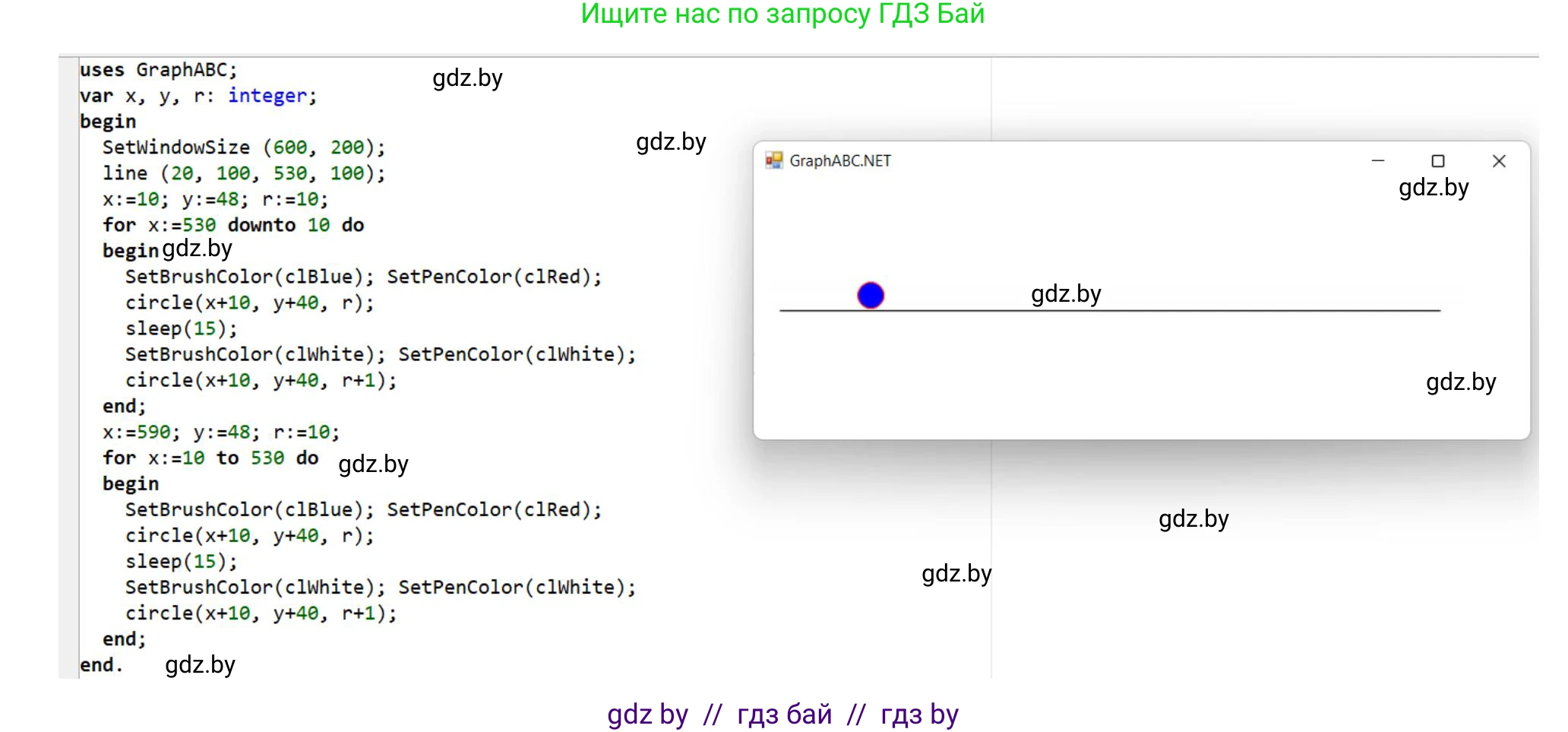
Task: Click the 'line (20, 100, 530, 100)' statement
Action: tap(243, 173)
